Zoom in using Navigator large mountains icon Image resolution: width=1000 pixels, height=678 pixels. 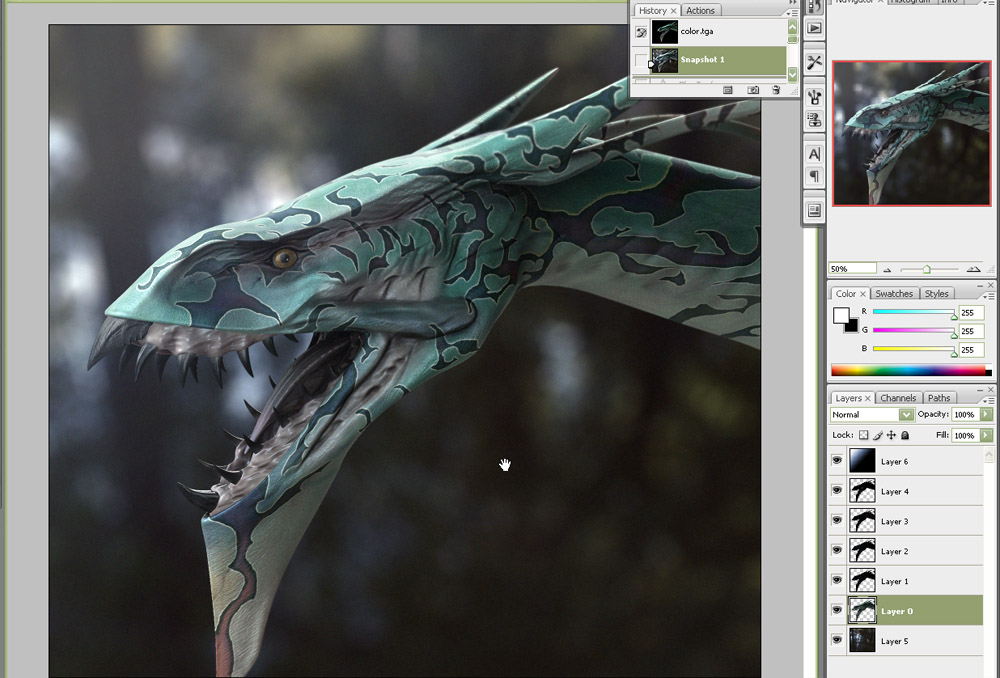pyautogui.click(x=974, y=269)
